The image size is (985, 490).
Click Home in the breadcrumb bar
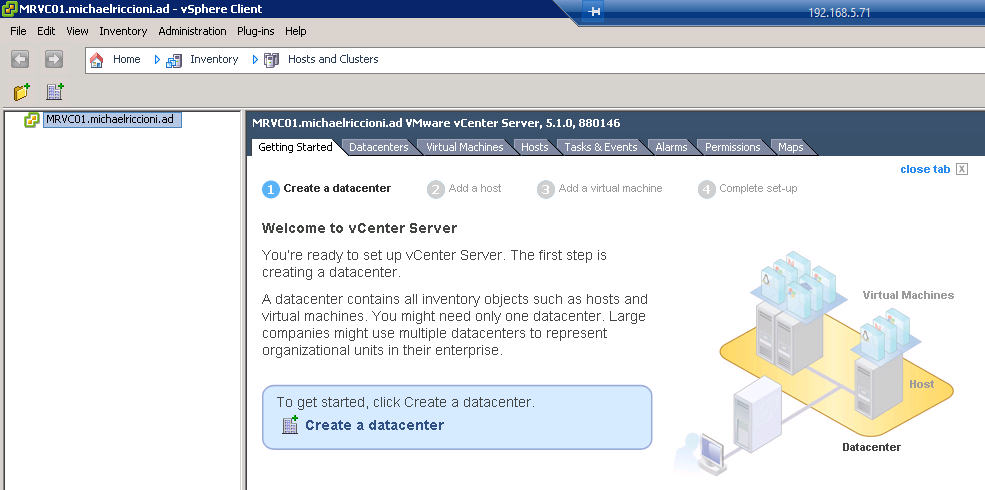126,59
